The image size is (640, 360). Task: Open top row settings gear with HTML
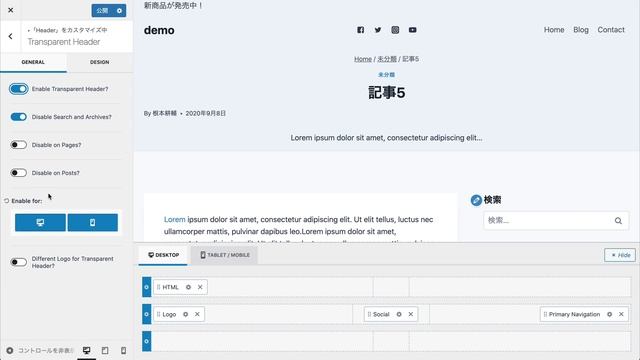(x=147, y=287)
